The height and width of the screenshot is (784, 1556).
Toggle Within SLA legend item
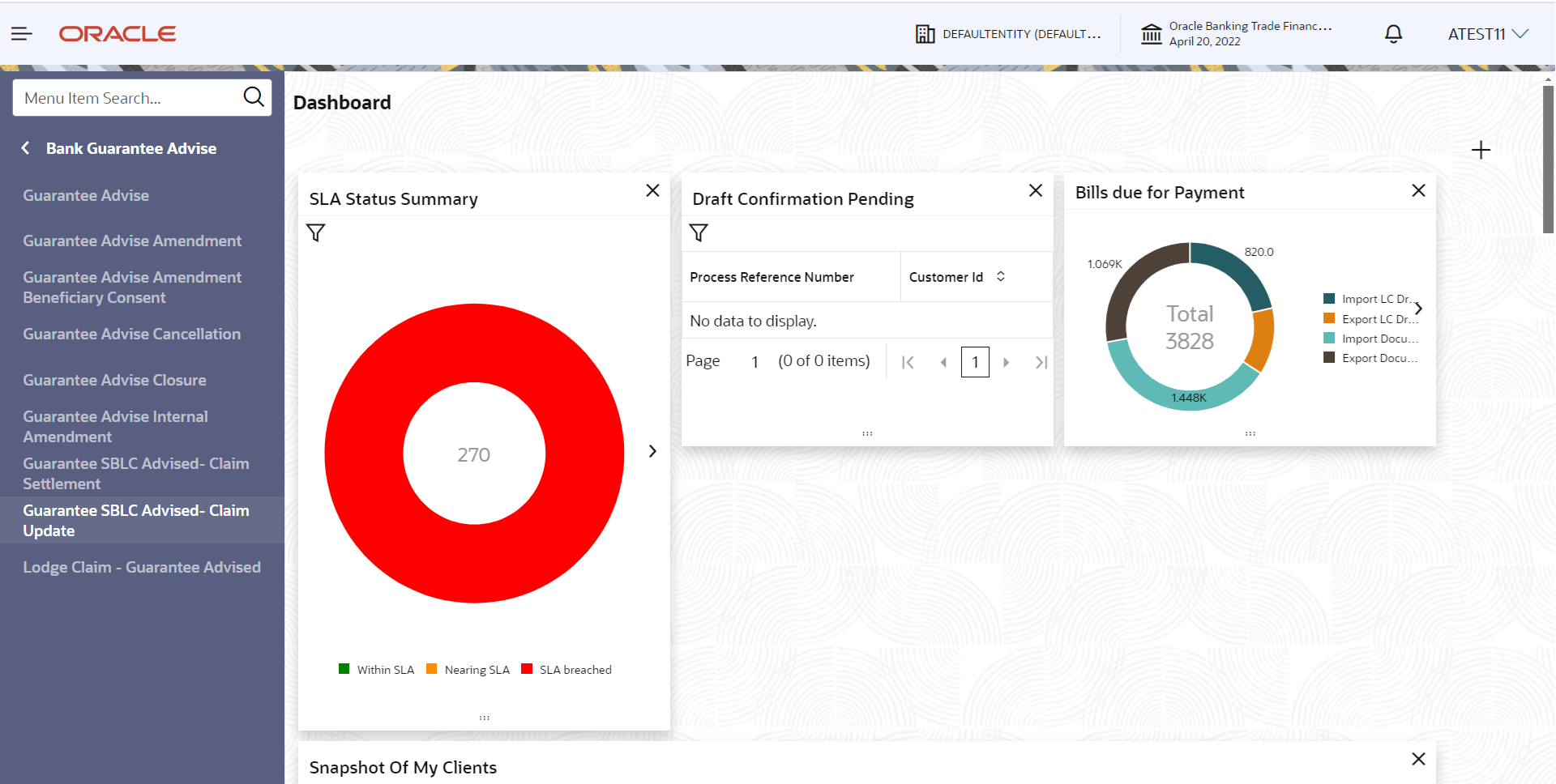(x=377, y=670)
